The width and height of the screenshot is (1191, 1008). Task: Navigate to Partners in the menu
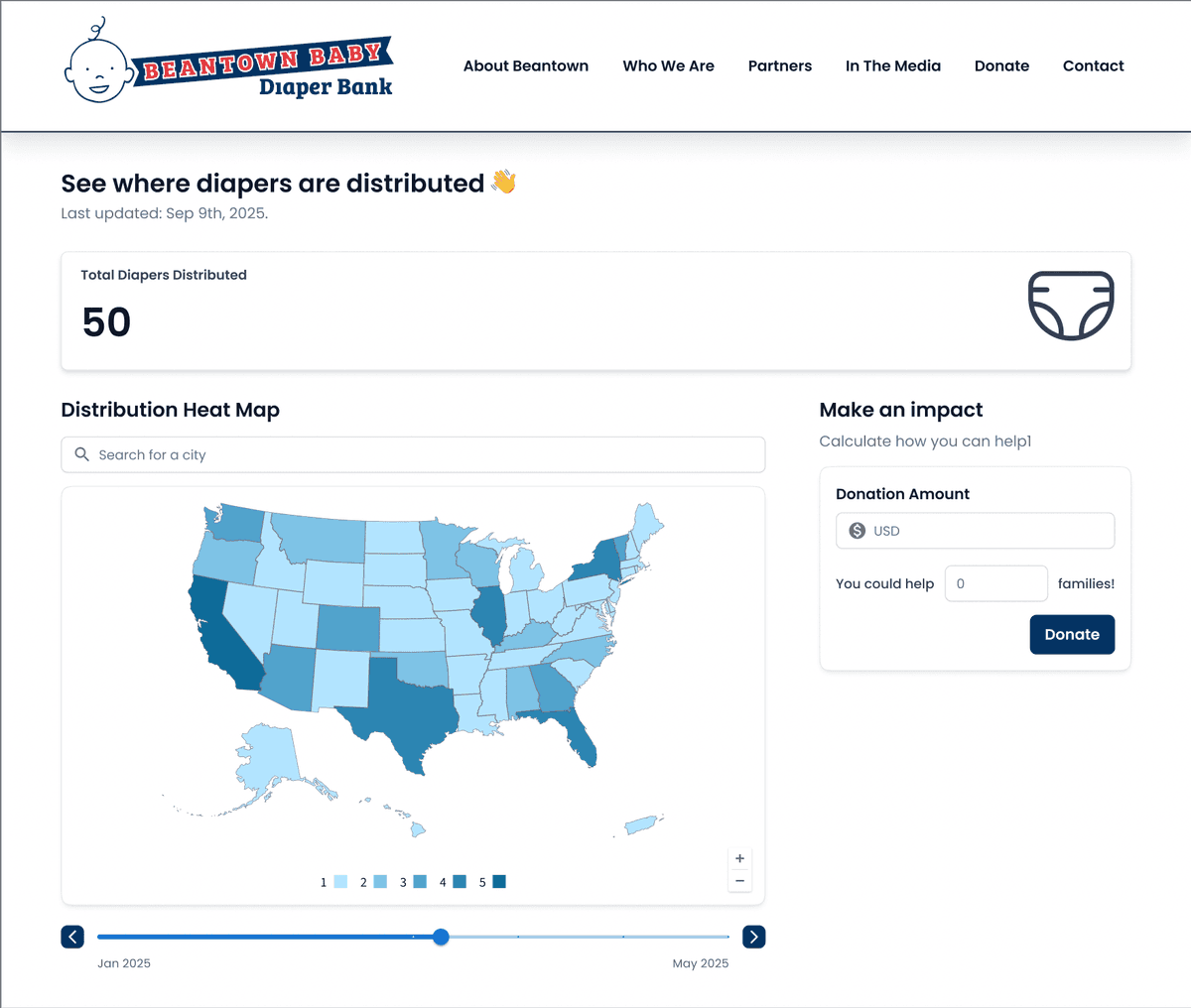tap(779, 65)
